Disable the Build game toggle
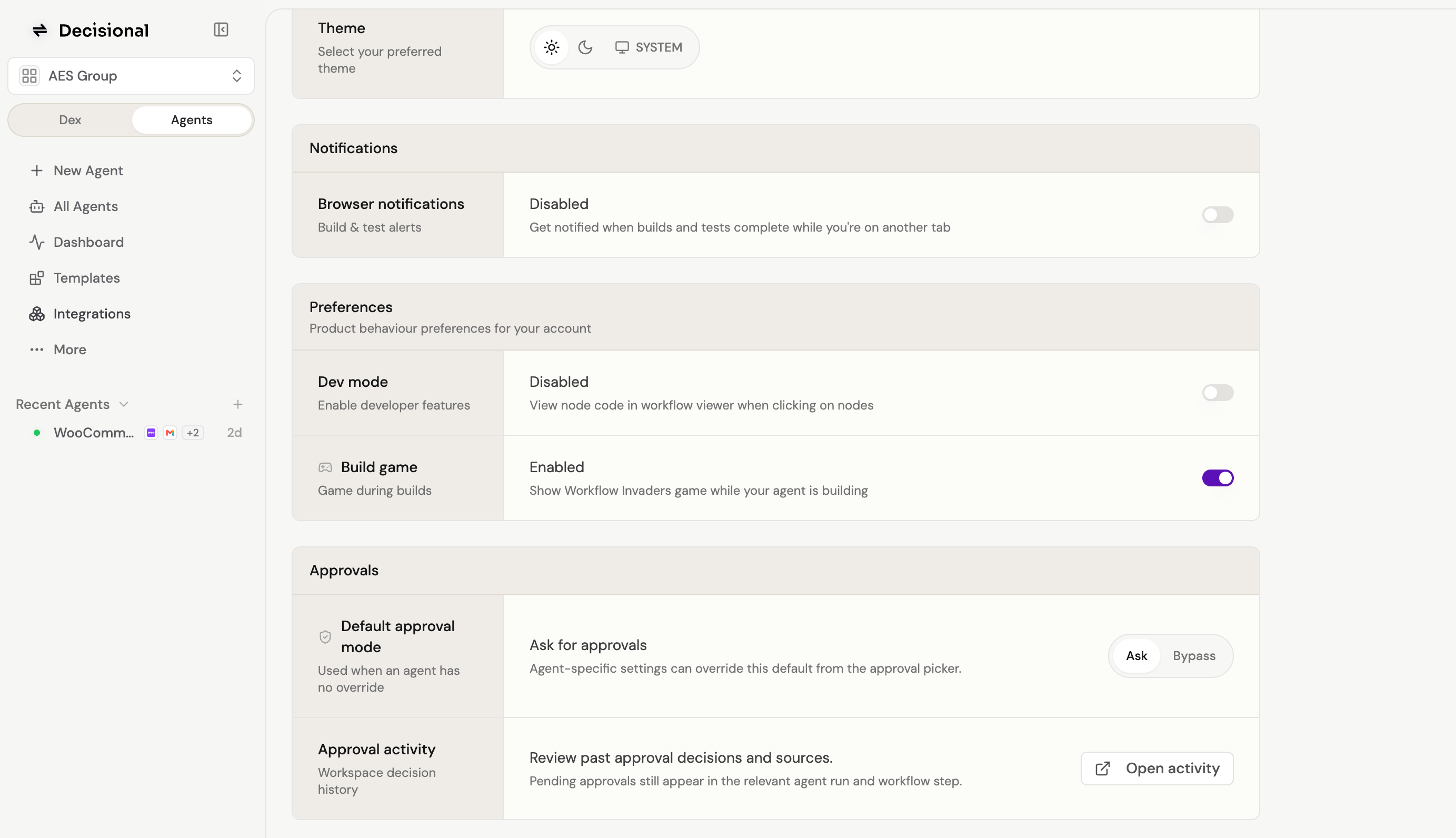This screenshot has height=838, width=1456. (x=1218, y=478)
